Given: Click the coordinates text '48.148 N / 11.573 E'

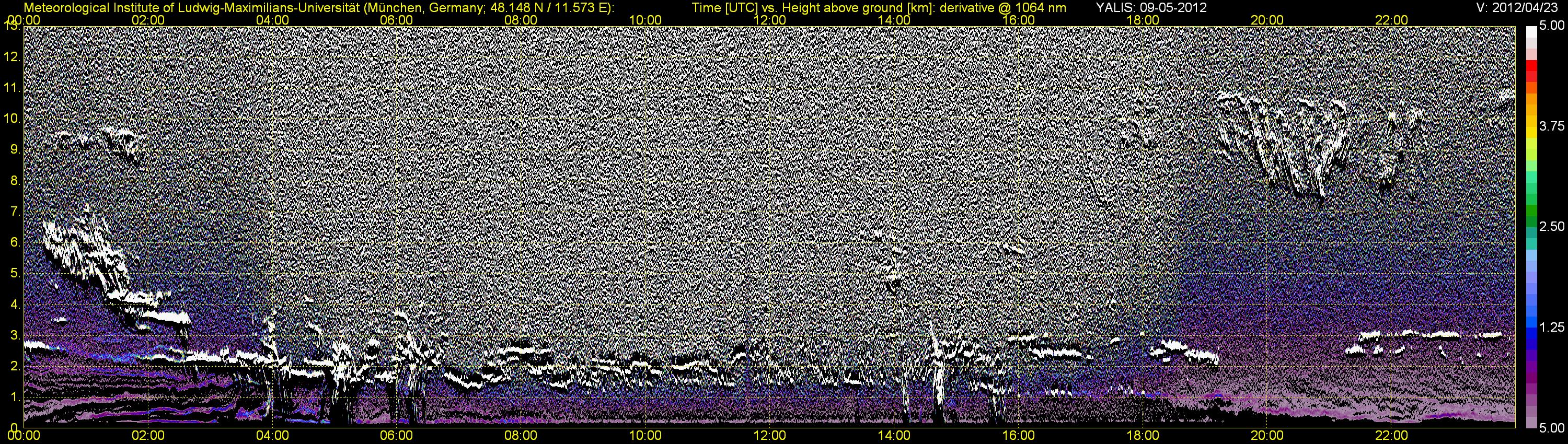Looking at the screenshot, I should [550, 7].
